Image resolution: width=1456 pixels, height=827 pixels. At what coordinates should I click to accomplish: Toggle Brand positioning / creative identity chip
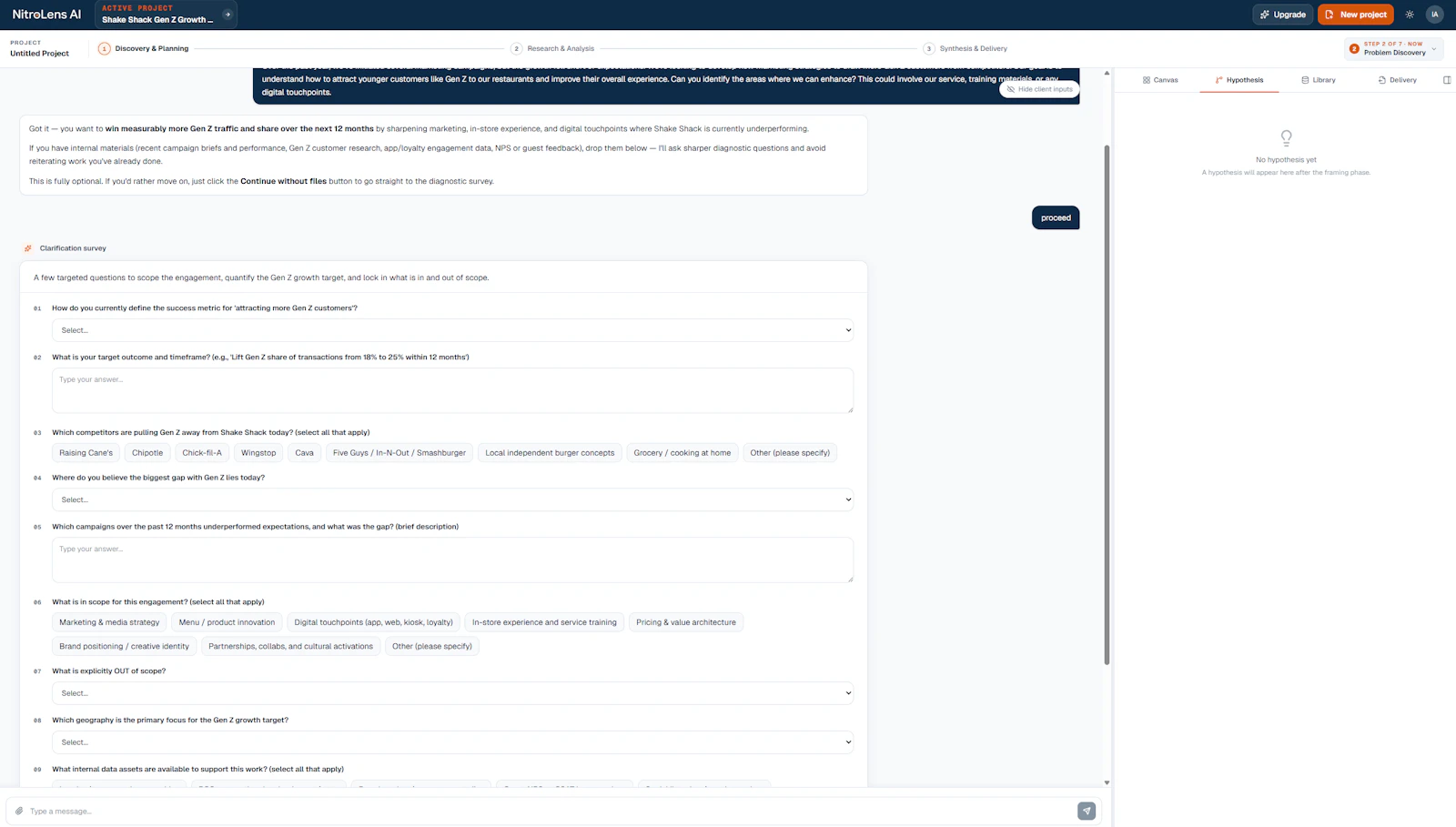point(125,646)
